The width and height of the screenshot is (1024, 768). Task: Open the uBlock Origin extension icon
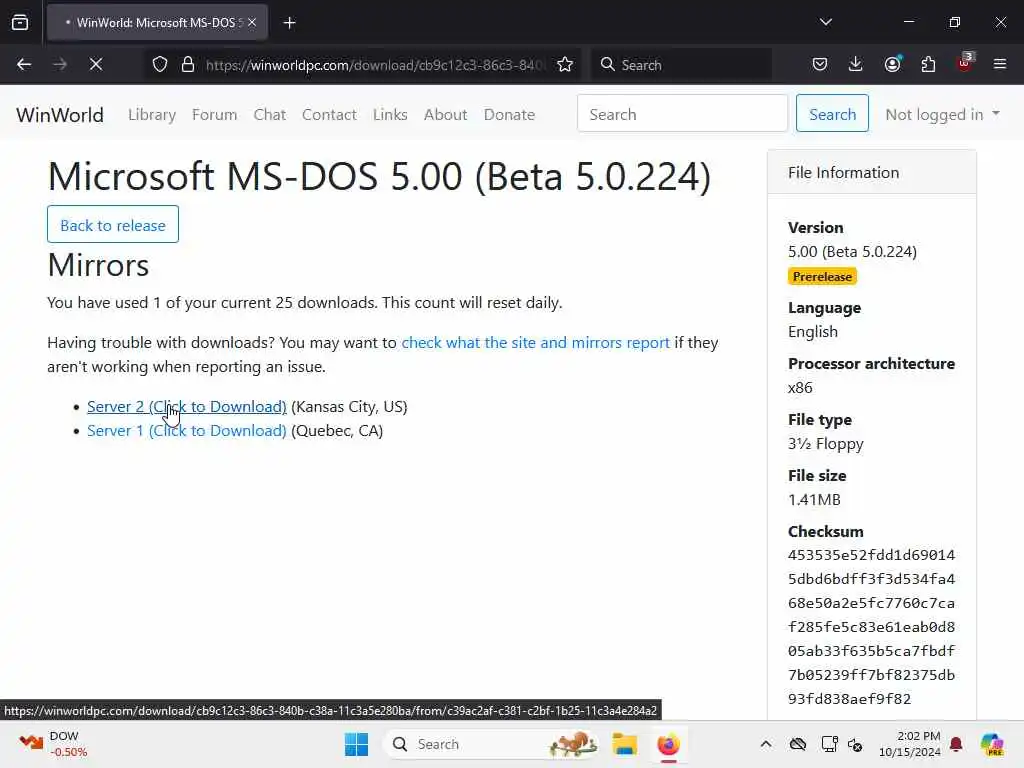click(x=965, y=63)
